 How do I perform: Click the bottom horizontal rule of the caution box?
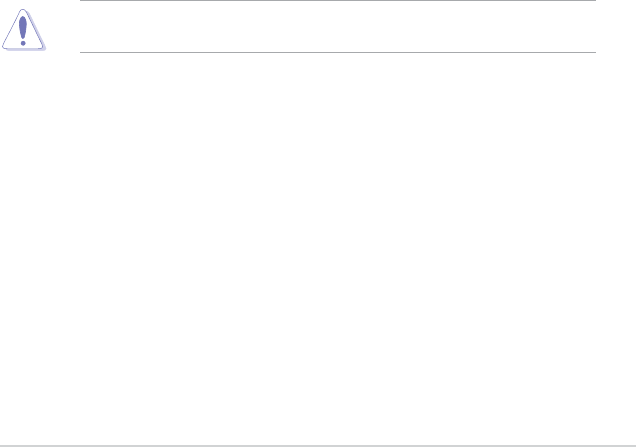point(337,52)
